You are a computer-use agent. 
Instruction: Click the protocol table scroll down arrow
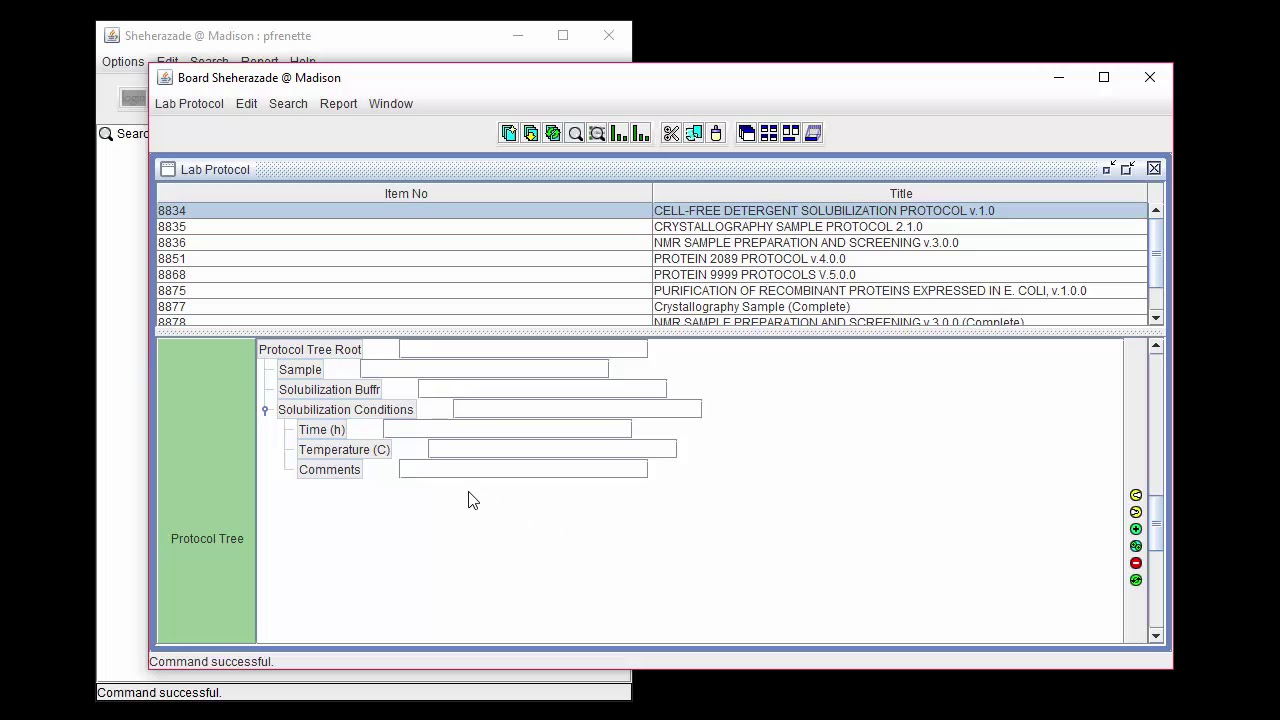click(x=1156, y=318)
